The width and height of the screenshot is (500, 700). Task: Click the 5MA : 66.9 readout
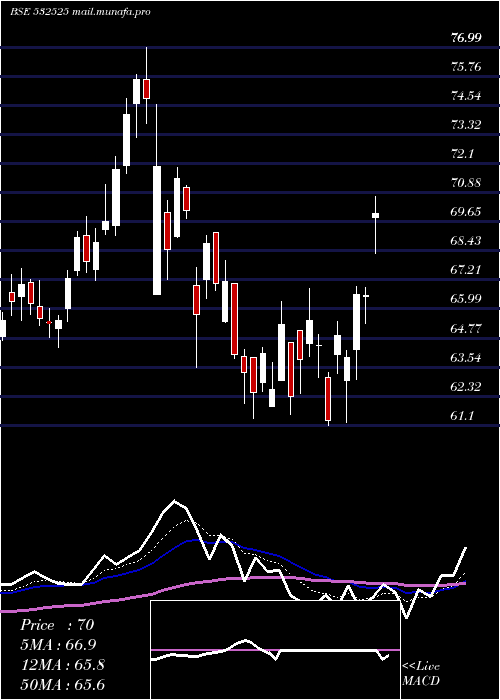pyautogui.click(x=58, y=644)
